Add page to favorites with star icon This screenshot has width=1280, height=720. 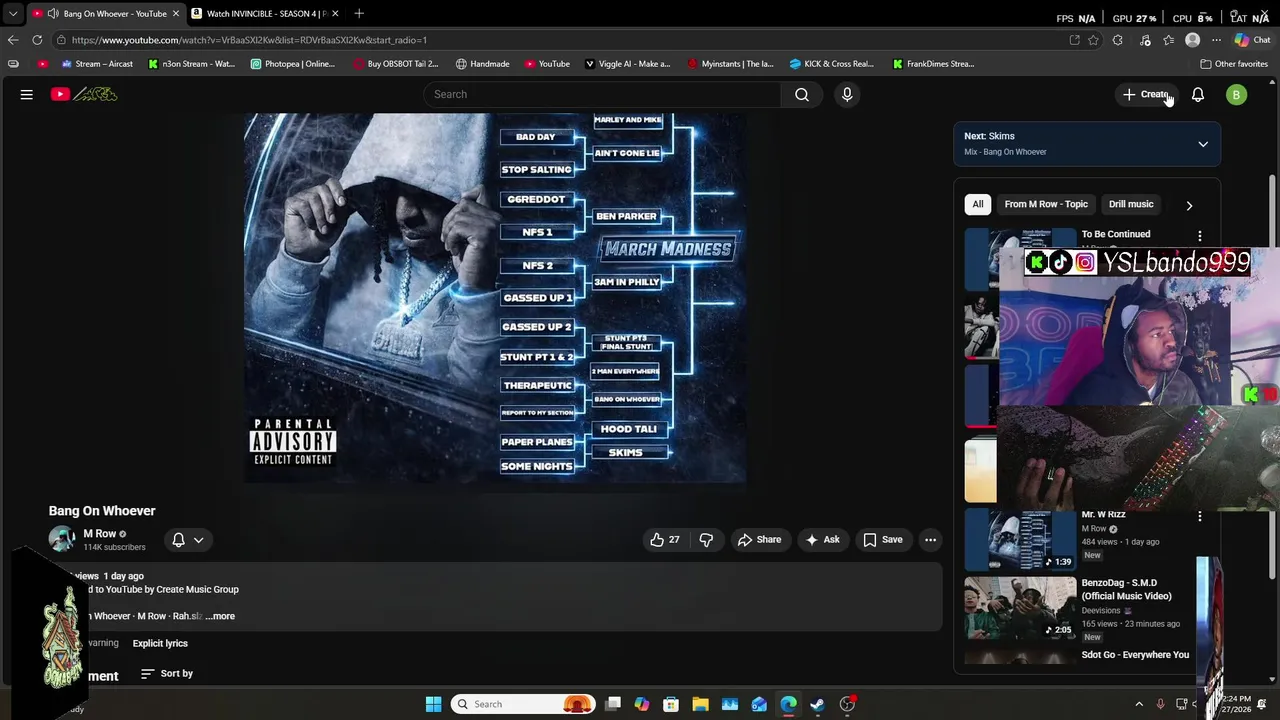tap(1094, 40)
